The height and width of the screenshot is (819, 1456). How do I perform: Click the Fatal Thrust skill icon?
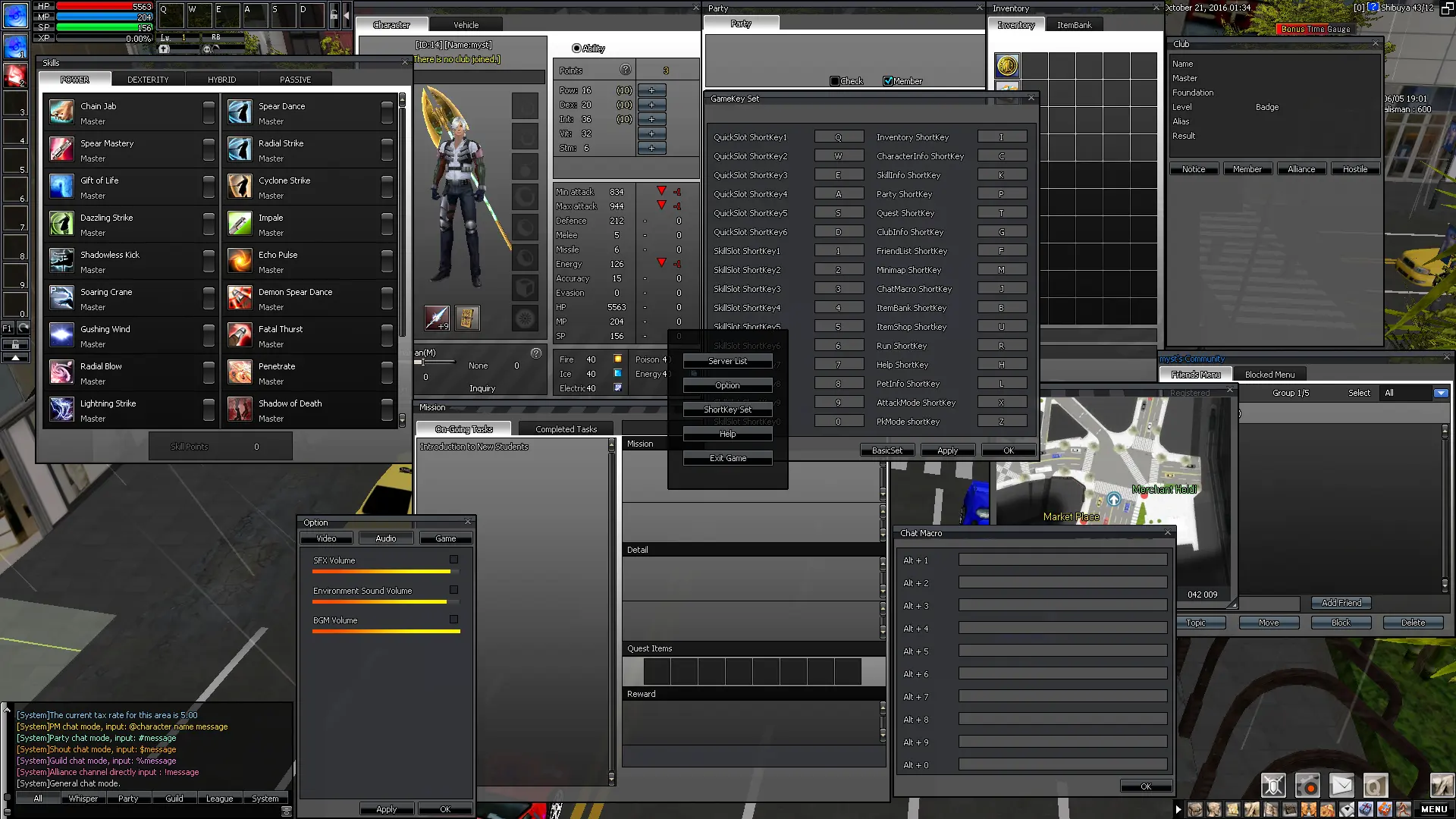(240, 335)
